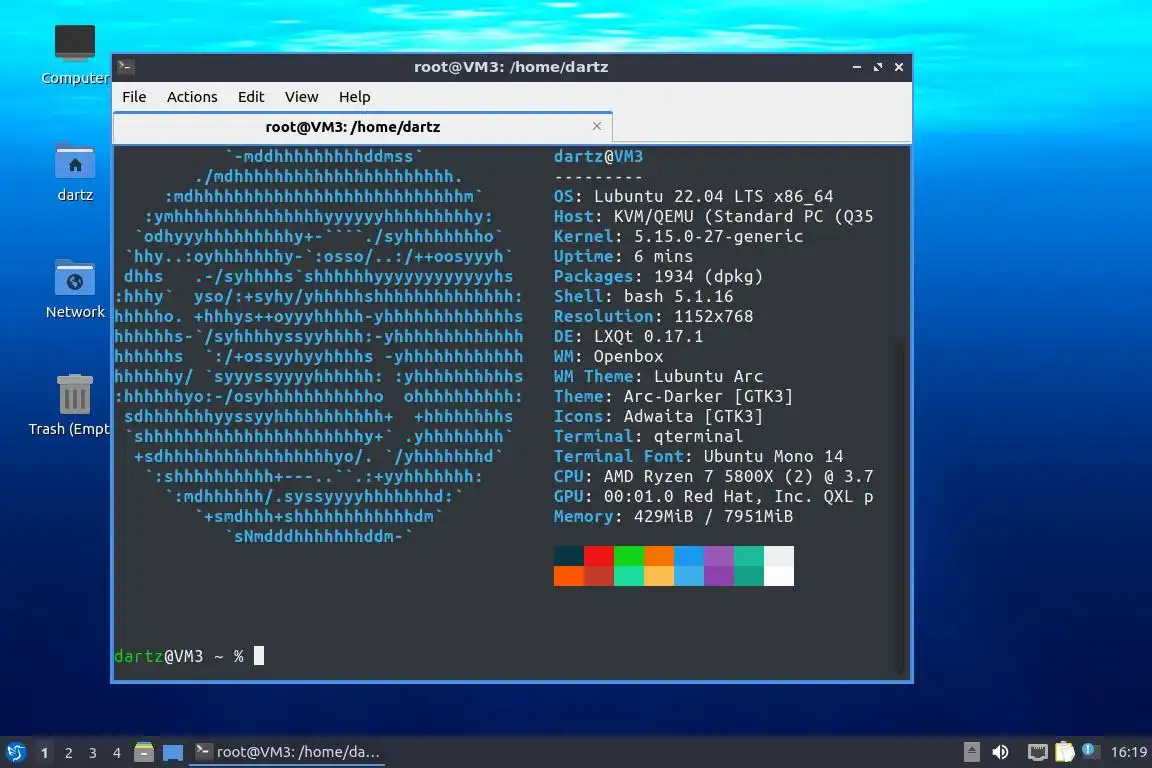
Task: Open the File menu
Action: [x=134, y=97]
